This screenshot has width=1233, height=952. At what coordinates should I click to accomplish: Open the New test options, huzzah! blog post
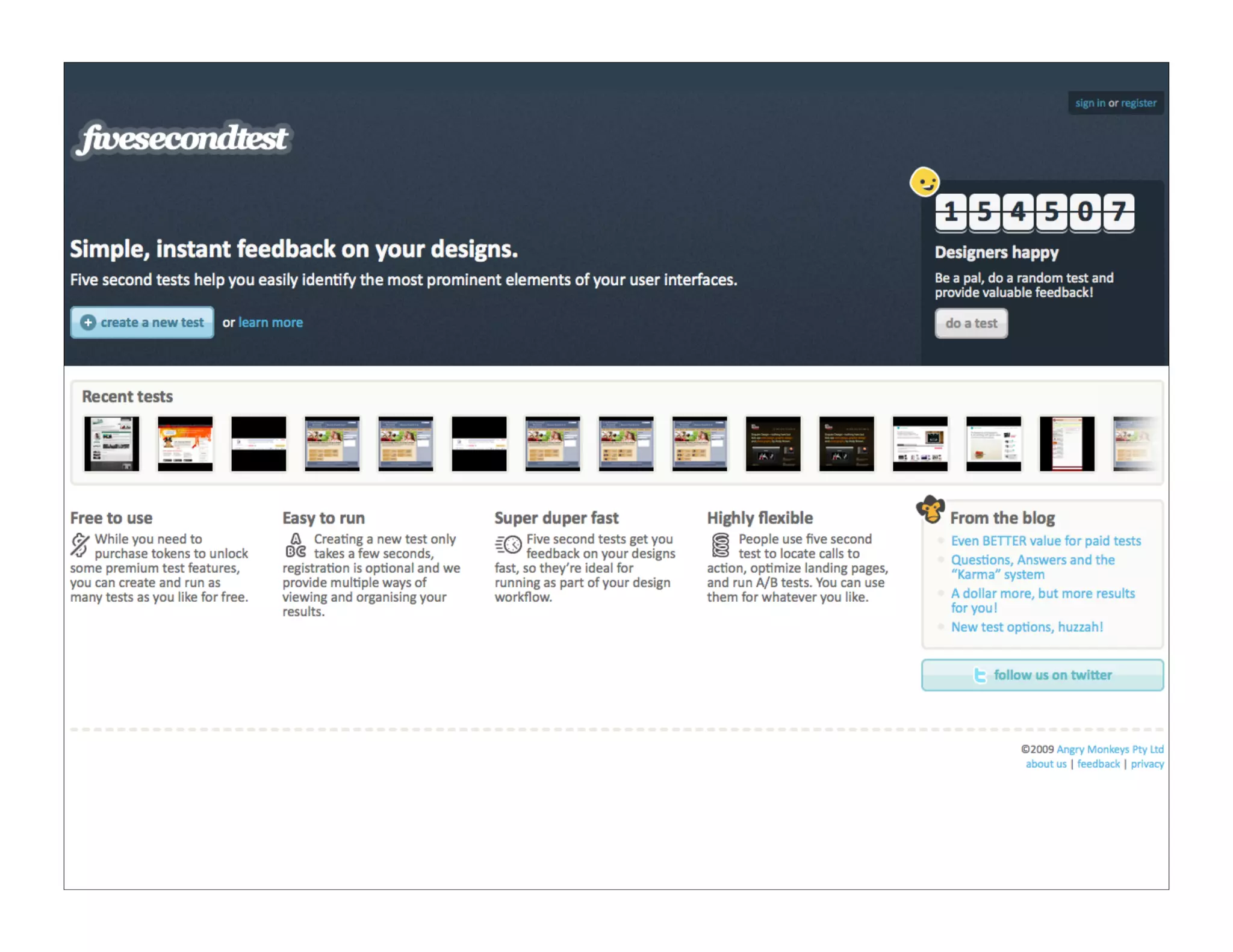[x=1026, y=627]
